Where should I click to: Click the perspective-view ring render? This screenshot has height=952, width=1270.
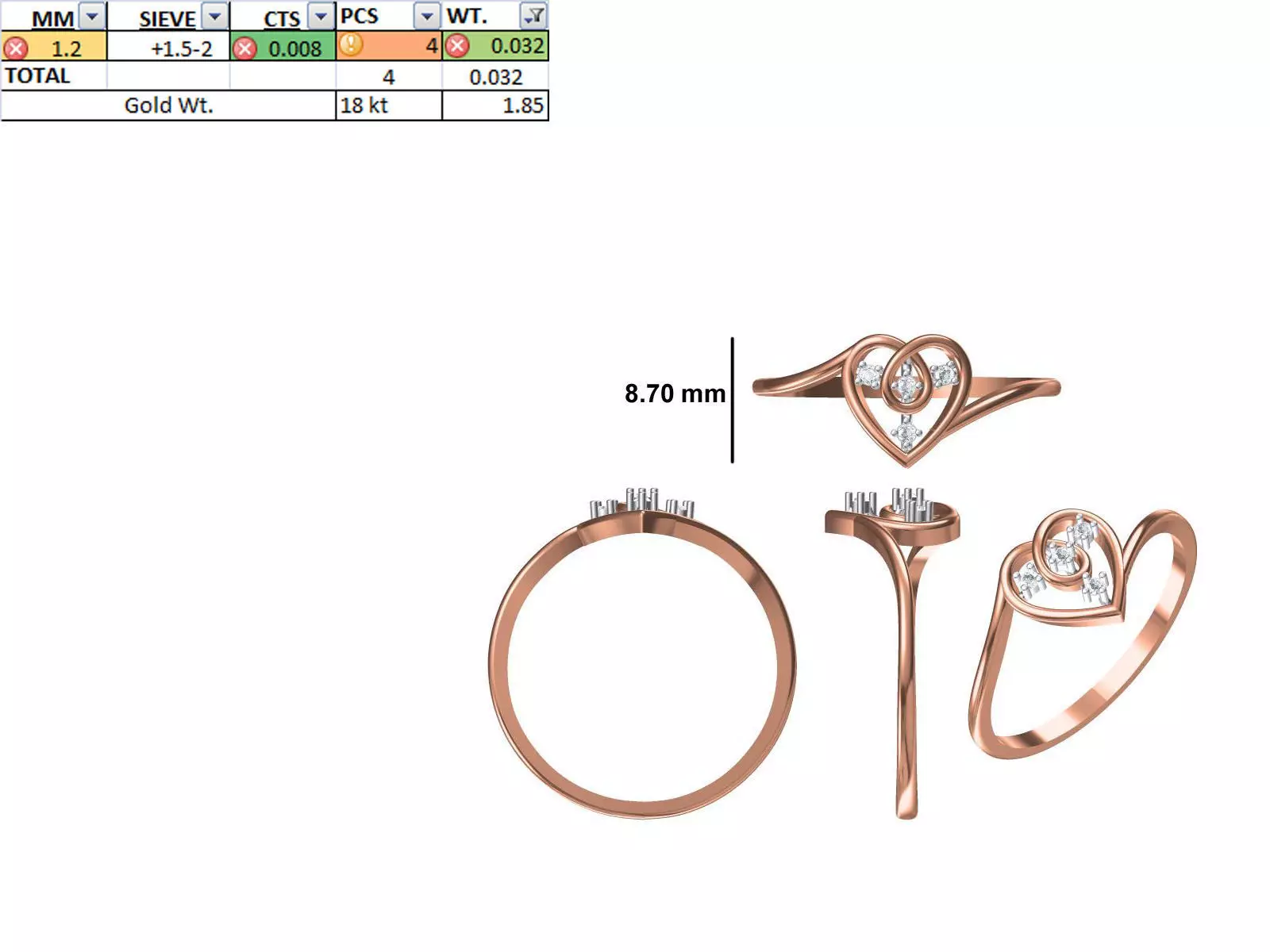[x=1083, y=635]
